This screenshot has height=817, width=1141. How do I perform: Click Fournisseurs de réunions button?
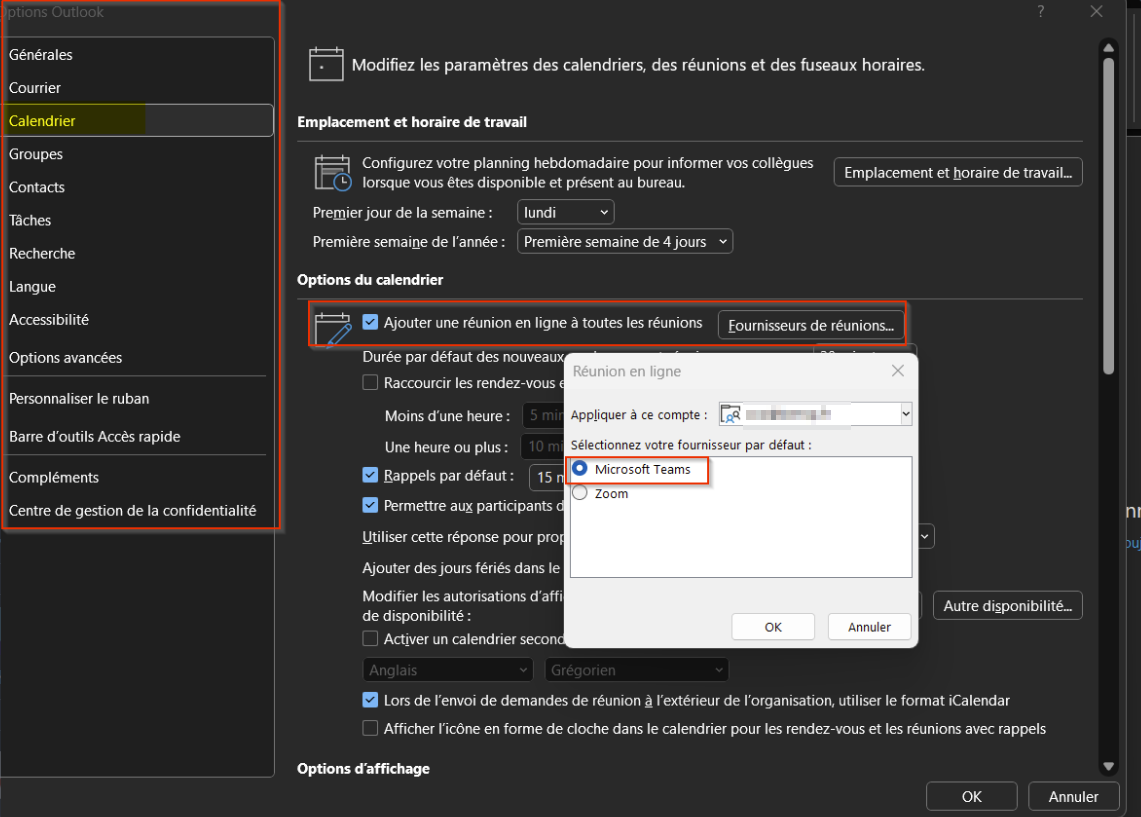click(x=811, y=325)
